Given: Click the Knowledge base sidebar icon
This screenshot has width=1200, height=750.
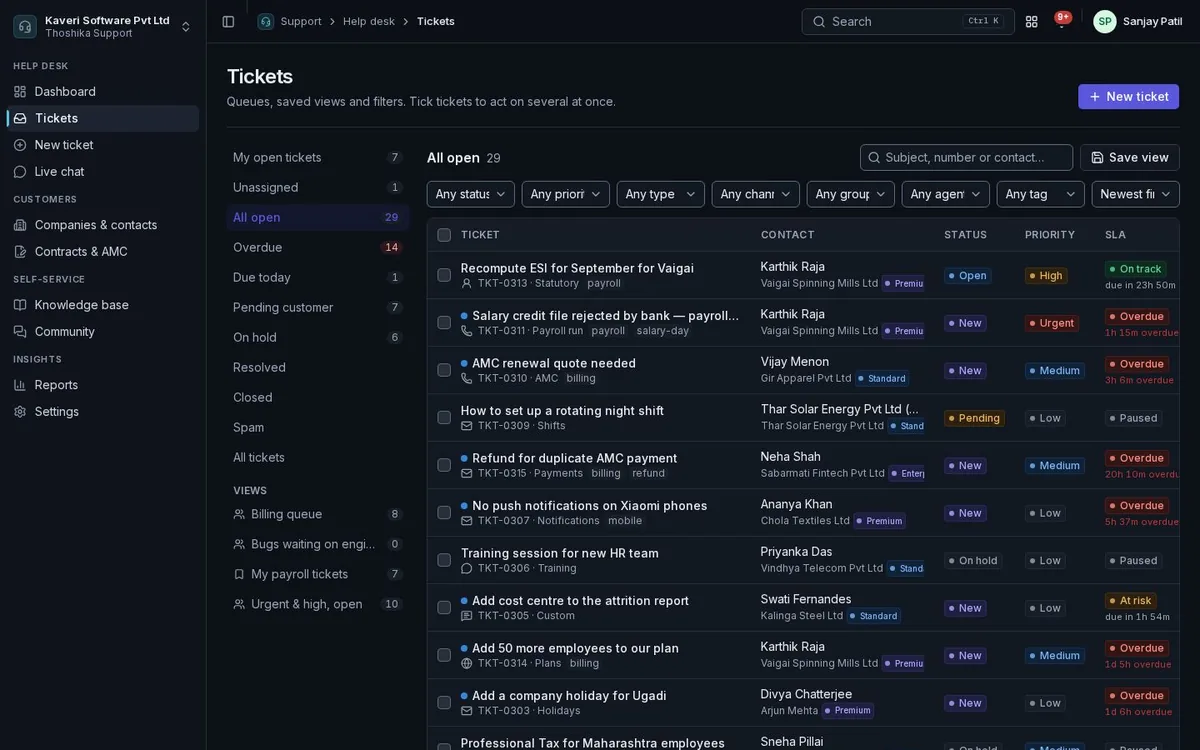Looking at the screenshot, I should (20, 305).
